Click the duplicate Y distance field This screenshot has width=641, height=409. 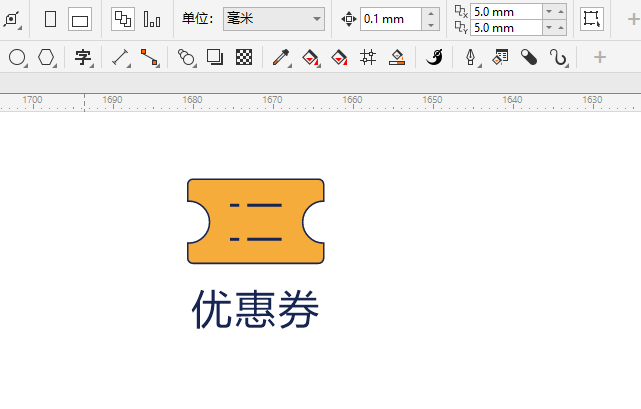click(x=506, y=28)
